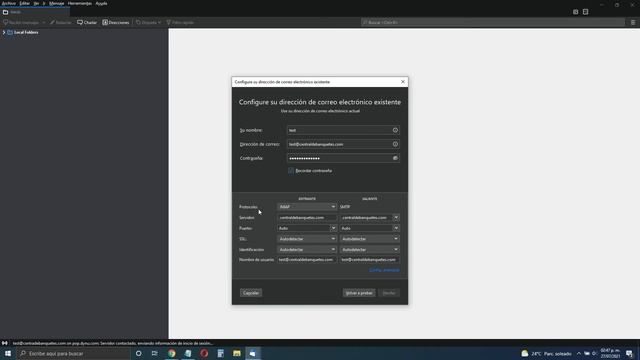Select the Inicio tab
640x360 pixels.
[x=35, y=12]
